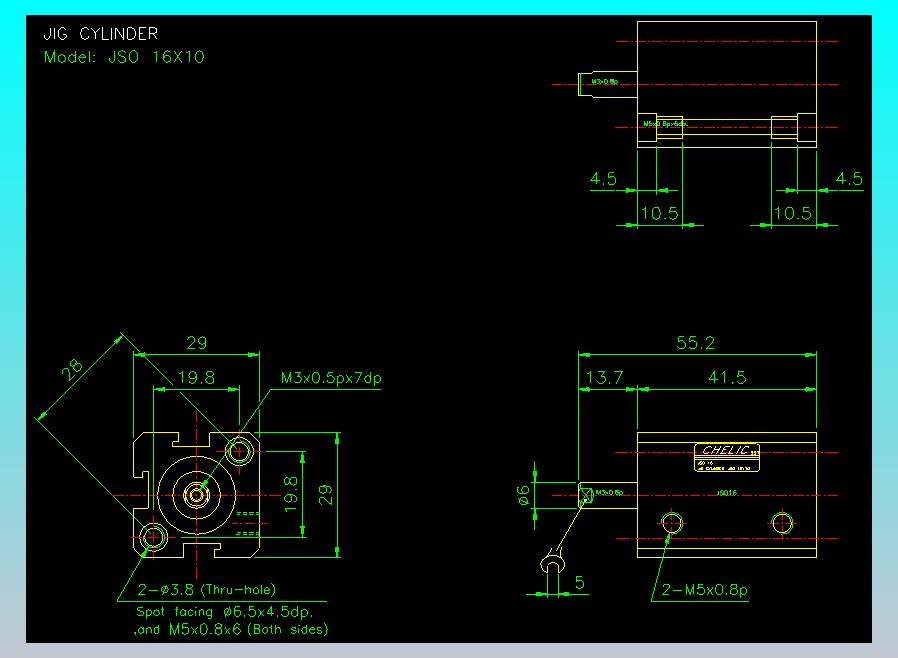Viewport: 898px width, 658px height.
Task: Select the left 4.5 dimension in top view
Action: pyautogui.click(x=604, y=179)
